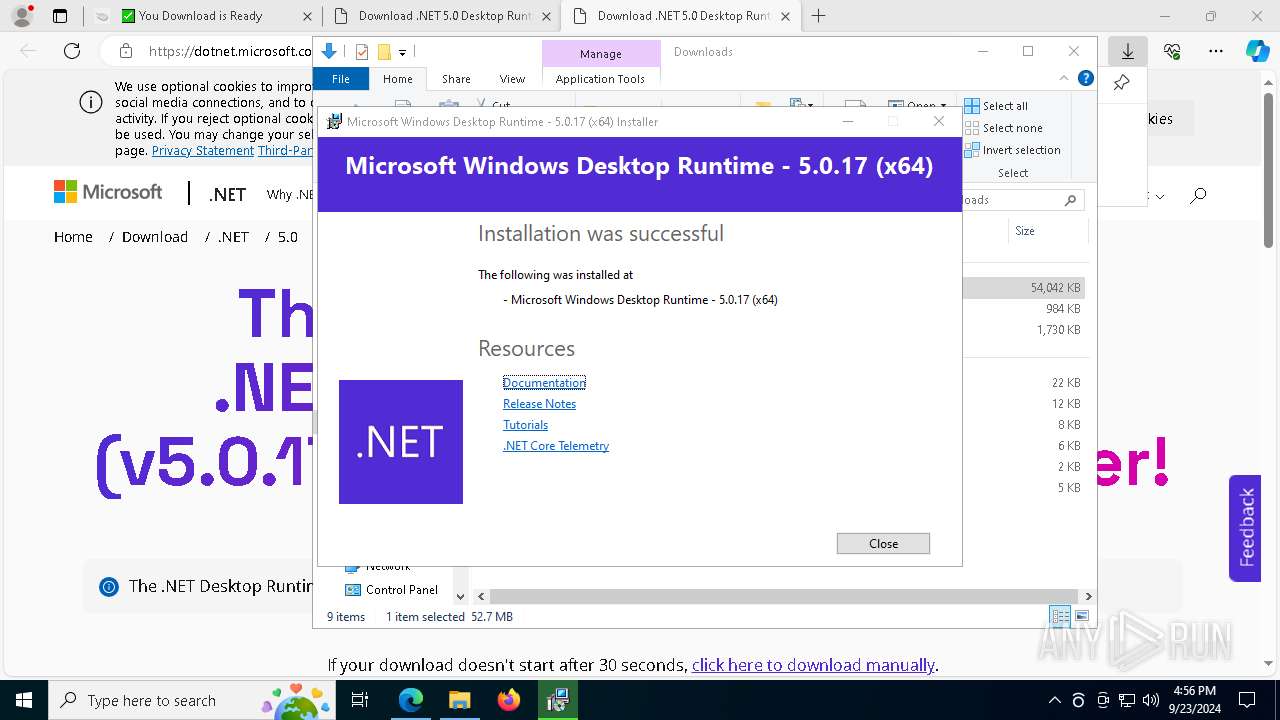
Task: Open Edge Browser essentials icon
Action: [1172, 51]
